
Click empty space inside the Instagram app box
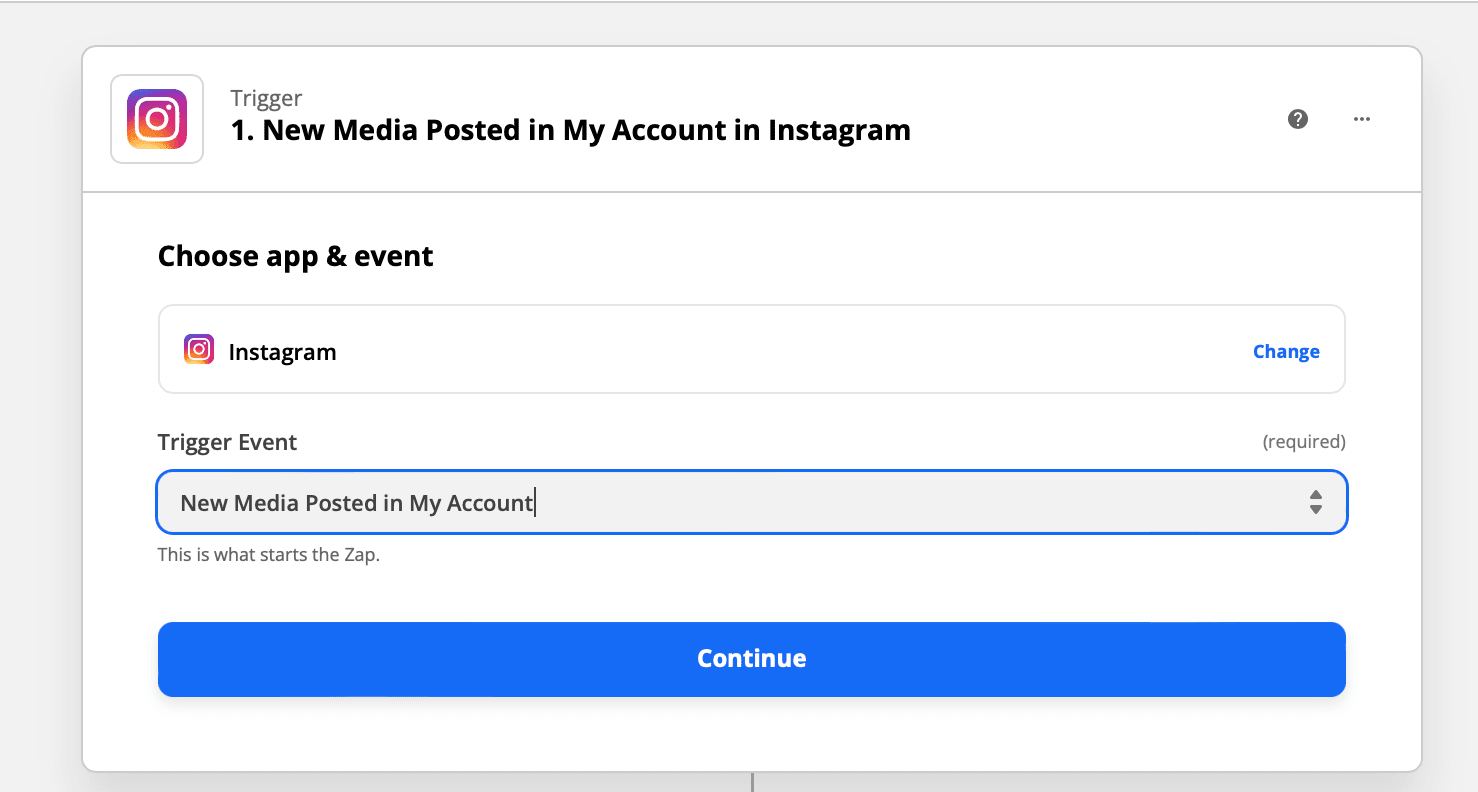point(790,350)
